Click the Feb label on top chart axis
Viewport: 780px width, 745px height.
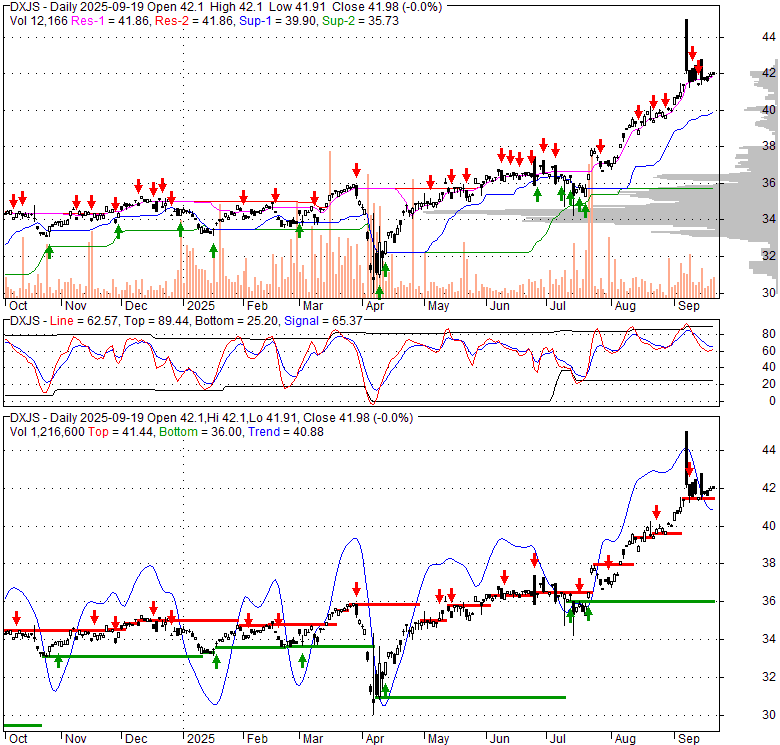pyautogui.click(x=257, y=306)
